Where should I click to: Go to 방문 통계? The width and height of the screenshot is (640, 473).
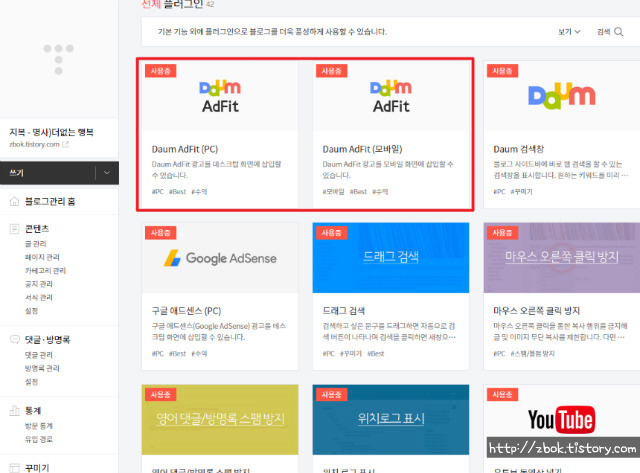coord(39,426)
